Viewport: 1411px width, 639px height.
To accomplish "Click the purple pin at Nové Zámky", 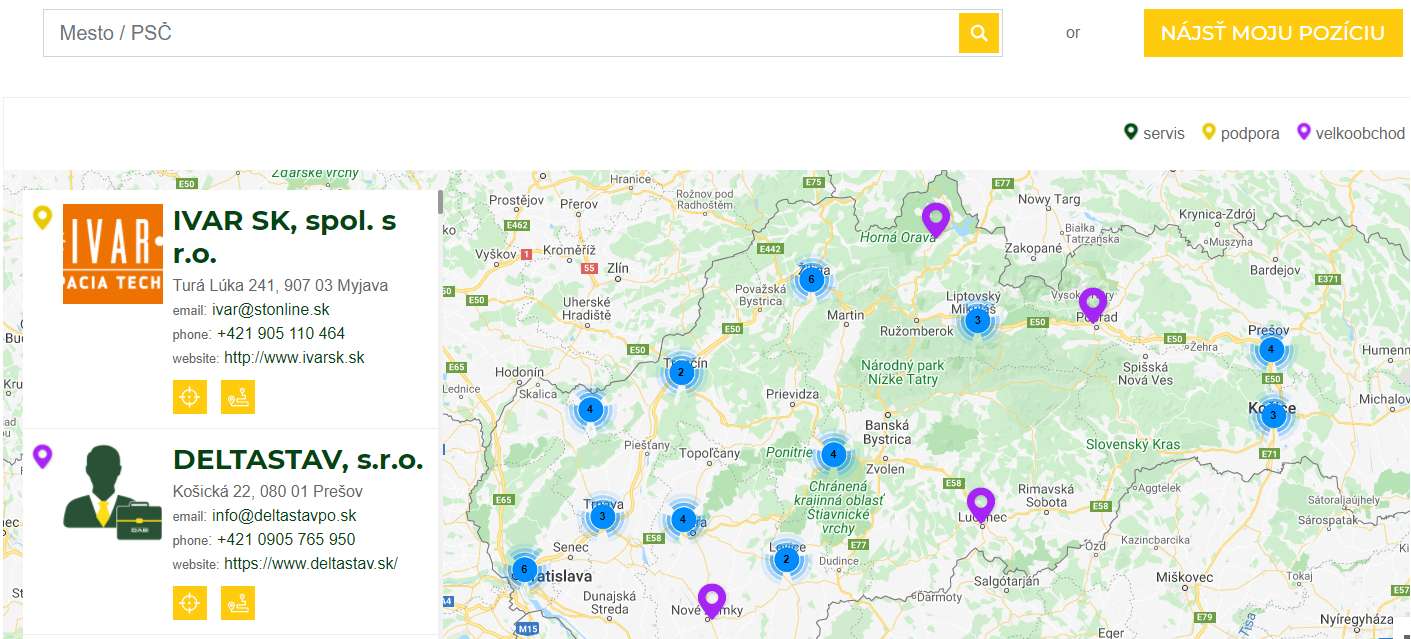I will [711, 601].
